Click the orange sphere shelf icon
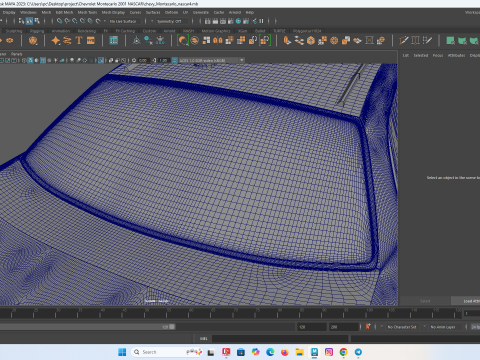 pyautogui.click(x=195, y=41)
